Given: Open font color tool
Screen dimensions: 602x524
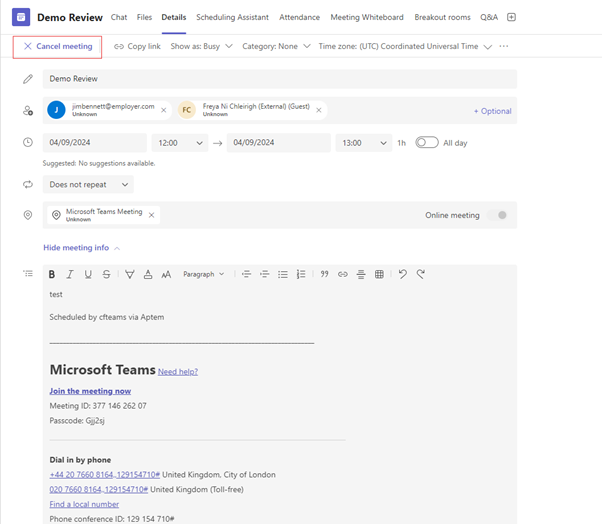Looking at the screenshot, I should pyautogui.click(x=148, y=274).
